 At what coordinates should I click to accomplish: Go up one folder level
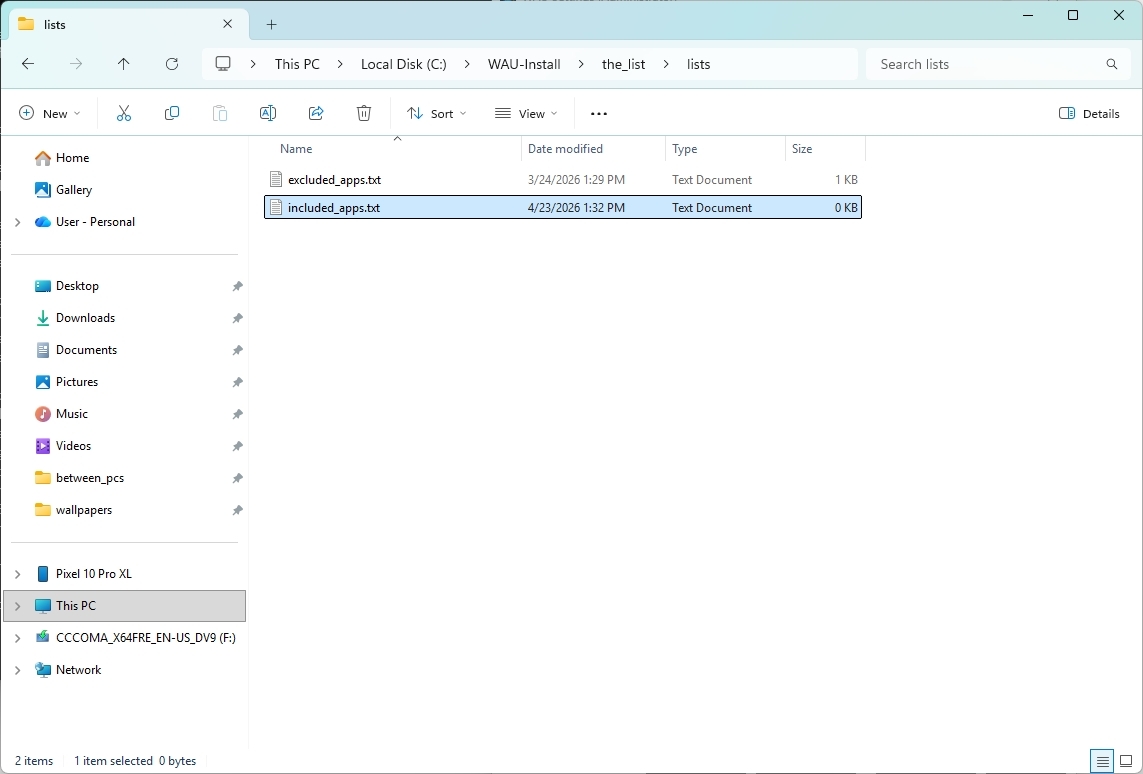pyautogui.click(x=124, y=64)
